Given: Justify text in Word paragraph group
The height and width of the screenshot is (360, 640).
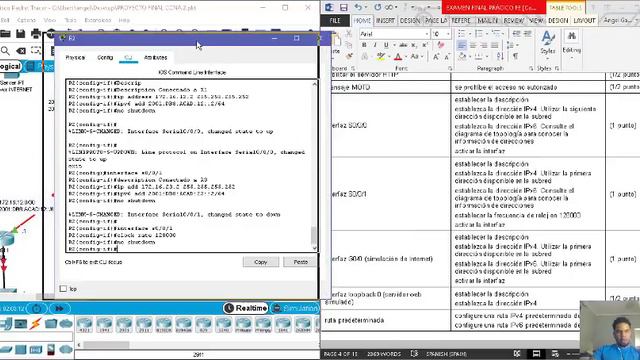Looking at the screenshot, I should tap(495, 45).
